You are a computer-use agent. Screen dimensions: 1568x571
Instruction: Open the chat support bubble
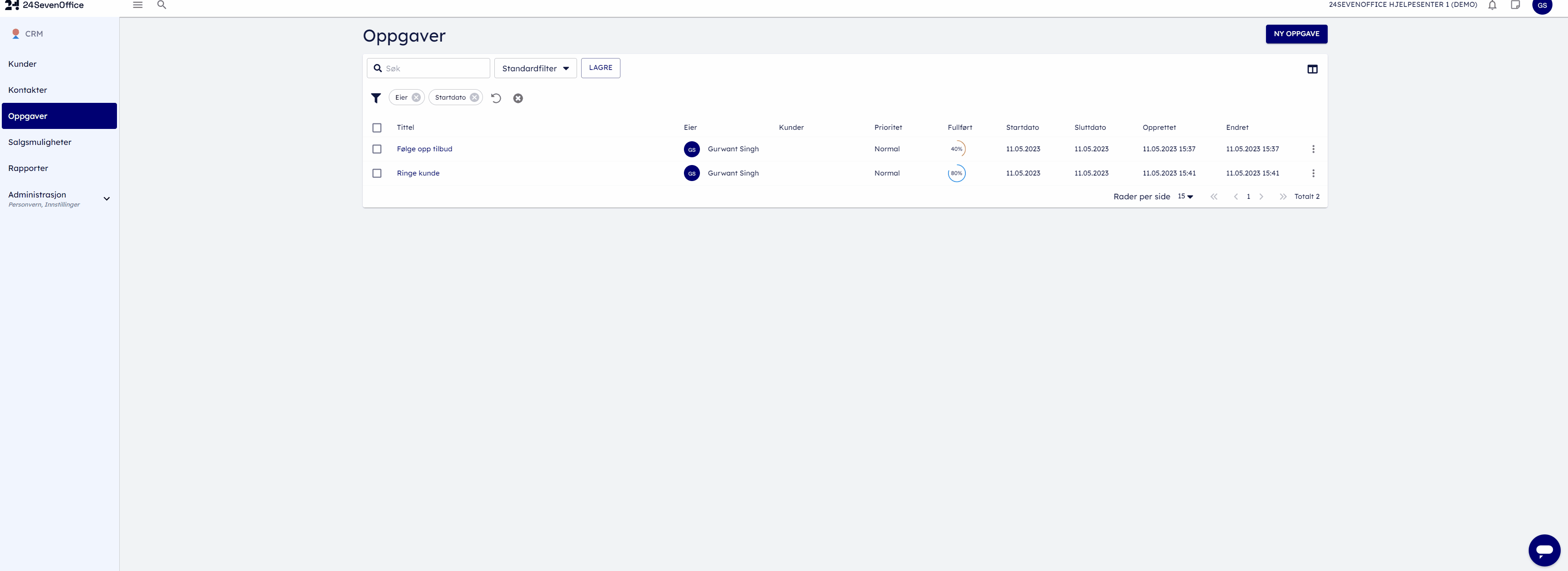click(1544, 550)
